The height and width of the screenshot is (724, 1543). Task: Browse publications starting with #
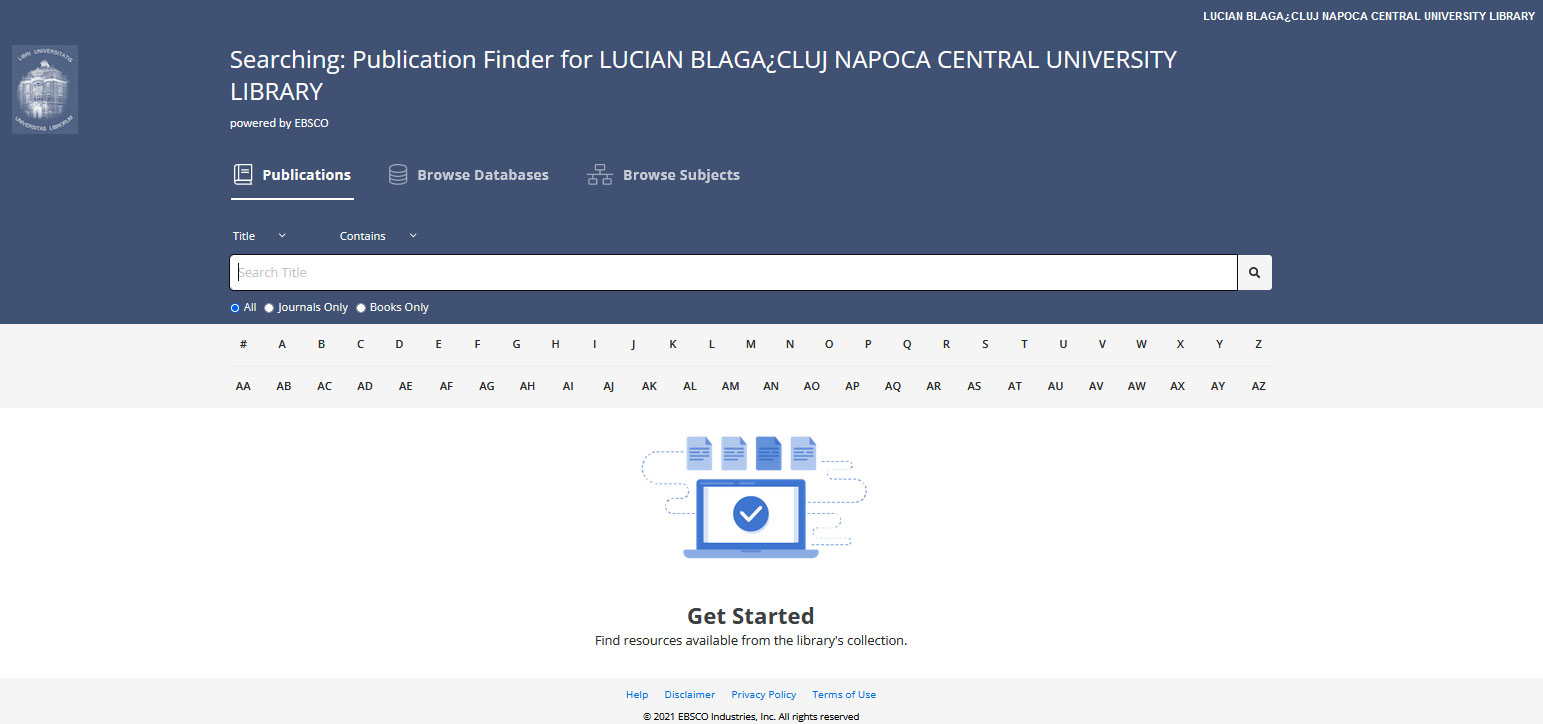[243, 344]
